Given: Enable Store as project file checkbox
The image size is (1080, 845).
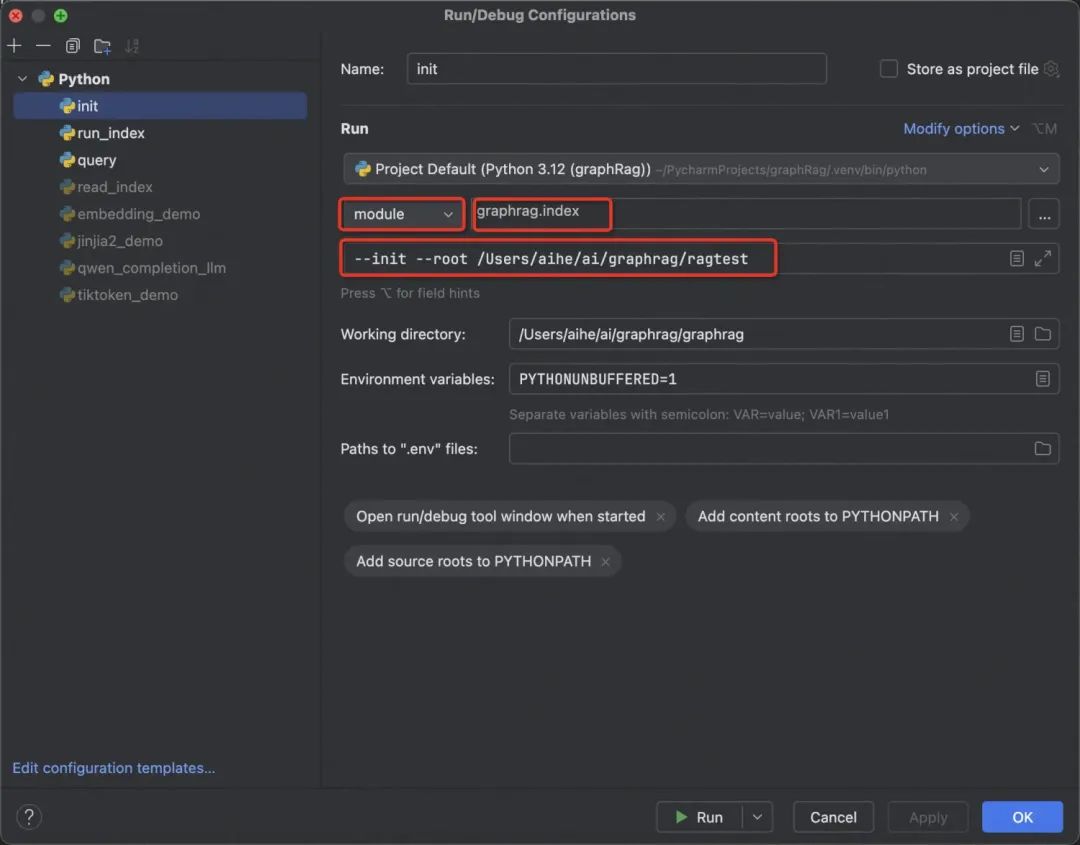Looking at the screenshot, I should (x=889, y=69).
